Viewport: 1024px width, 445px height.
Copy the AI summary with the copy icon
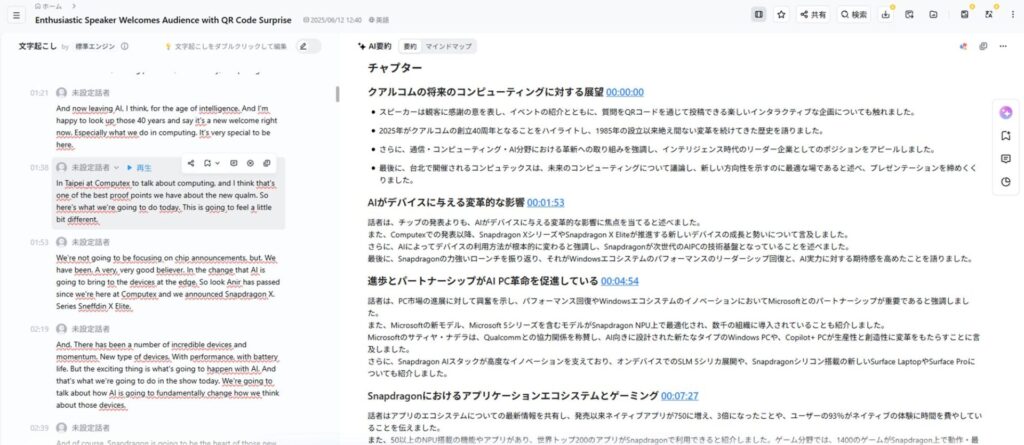click(x=983, y=46)
